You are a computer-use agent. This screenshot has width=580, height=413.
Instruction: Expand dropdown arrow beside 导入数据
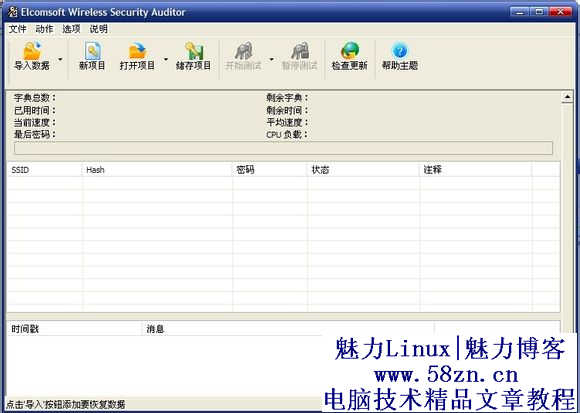(60, 59)
